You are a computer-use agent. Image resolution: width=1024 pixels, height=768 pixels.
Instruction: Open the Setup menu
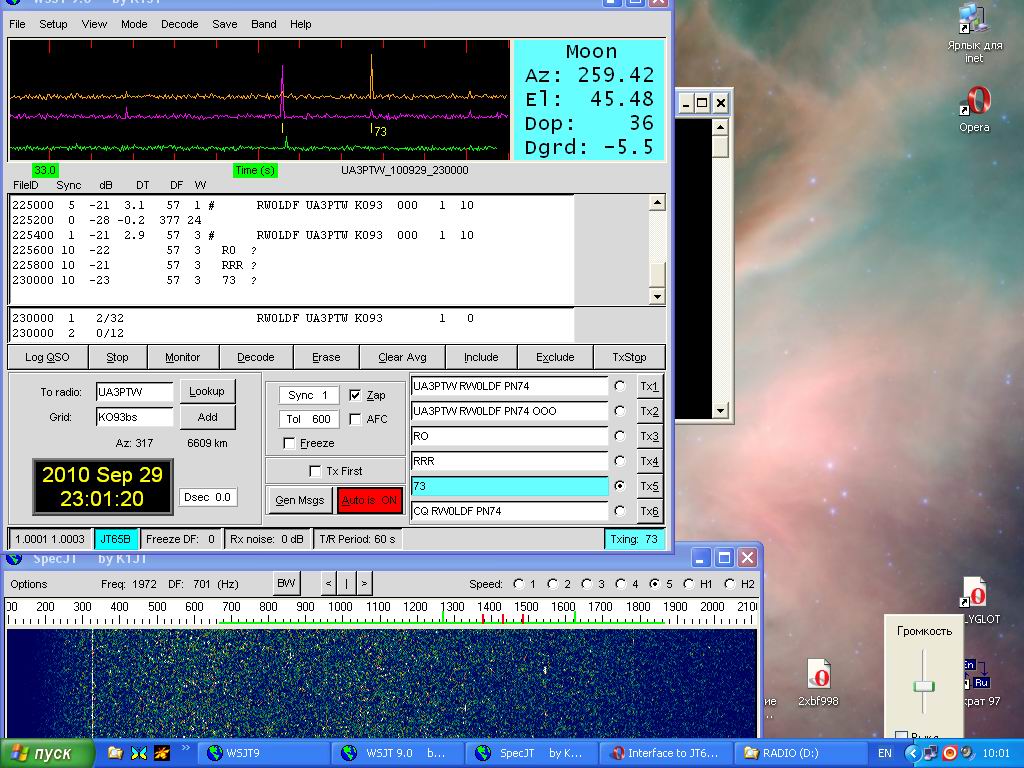[x=53, y=24]
